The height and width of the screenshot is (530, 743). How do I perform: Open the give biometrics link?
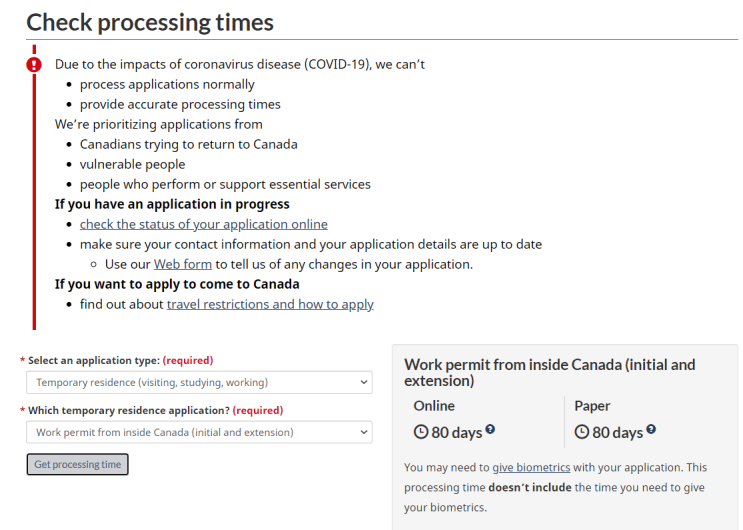531,467
